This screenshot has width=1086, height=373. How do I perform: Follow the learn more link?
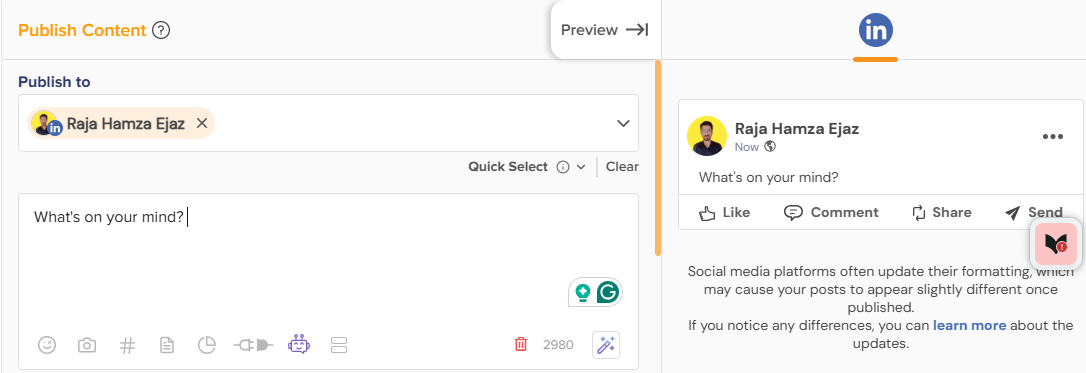tap(969, 325)
